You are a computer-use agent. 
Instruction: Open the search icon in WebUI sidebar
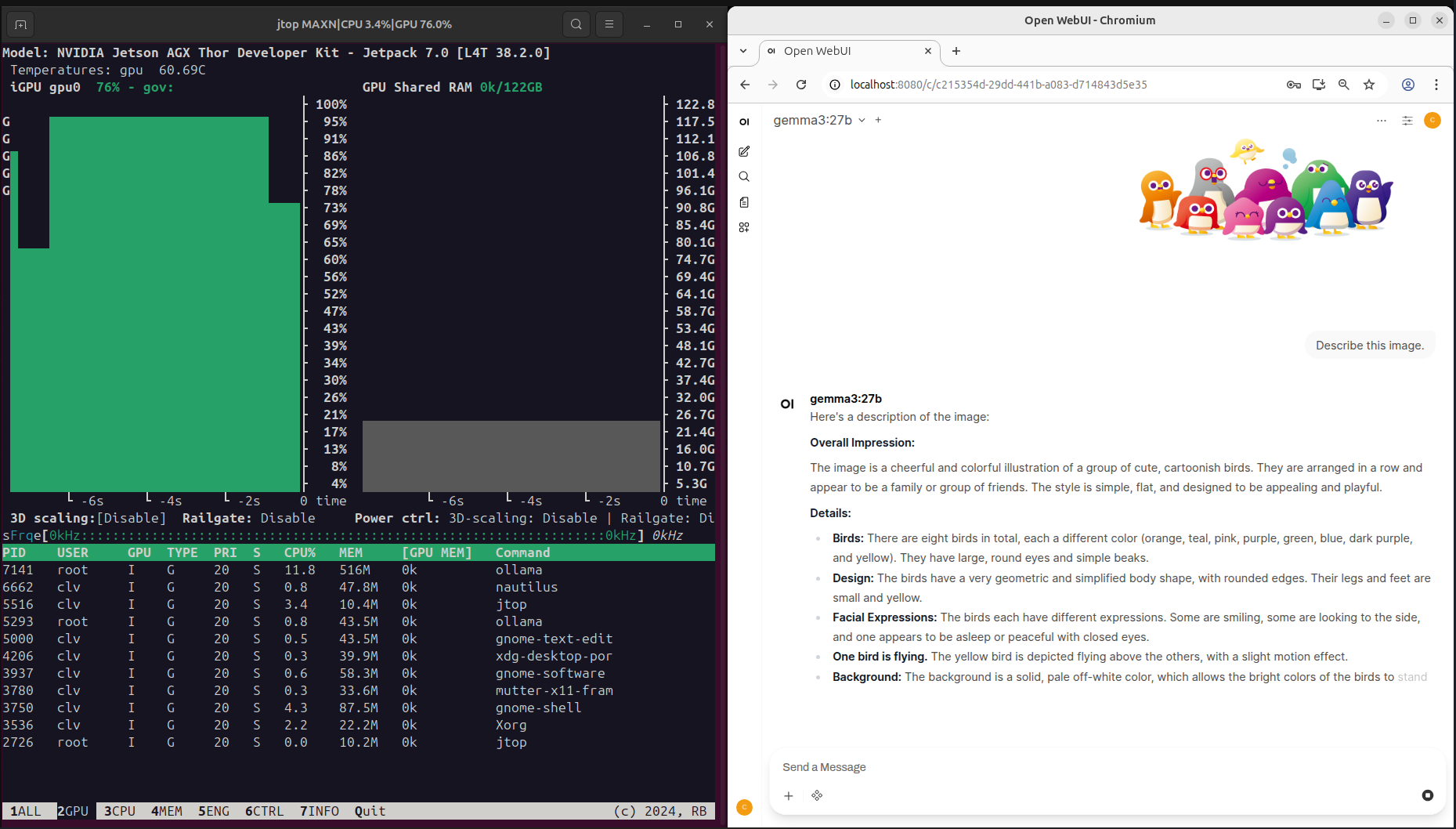pos(744,177)
